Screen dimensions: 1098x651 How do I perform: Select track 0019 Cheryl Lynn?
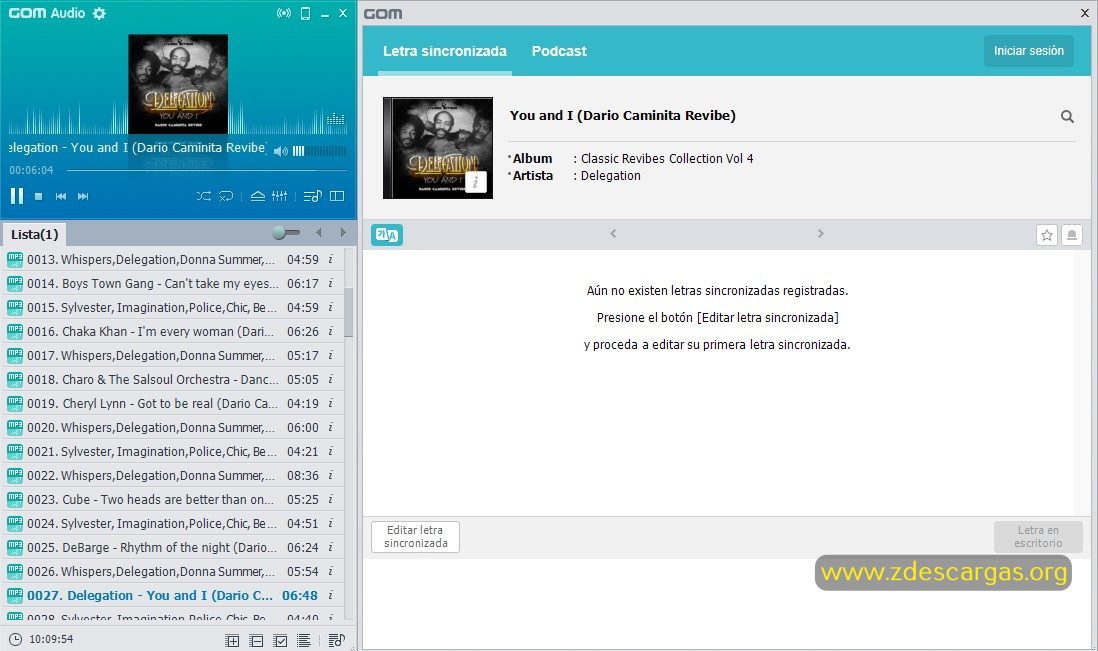173,404
